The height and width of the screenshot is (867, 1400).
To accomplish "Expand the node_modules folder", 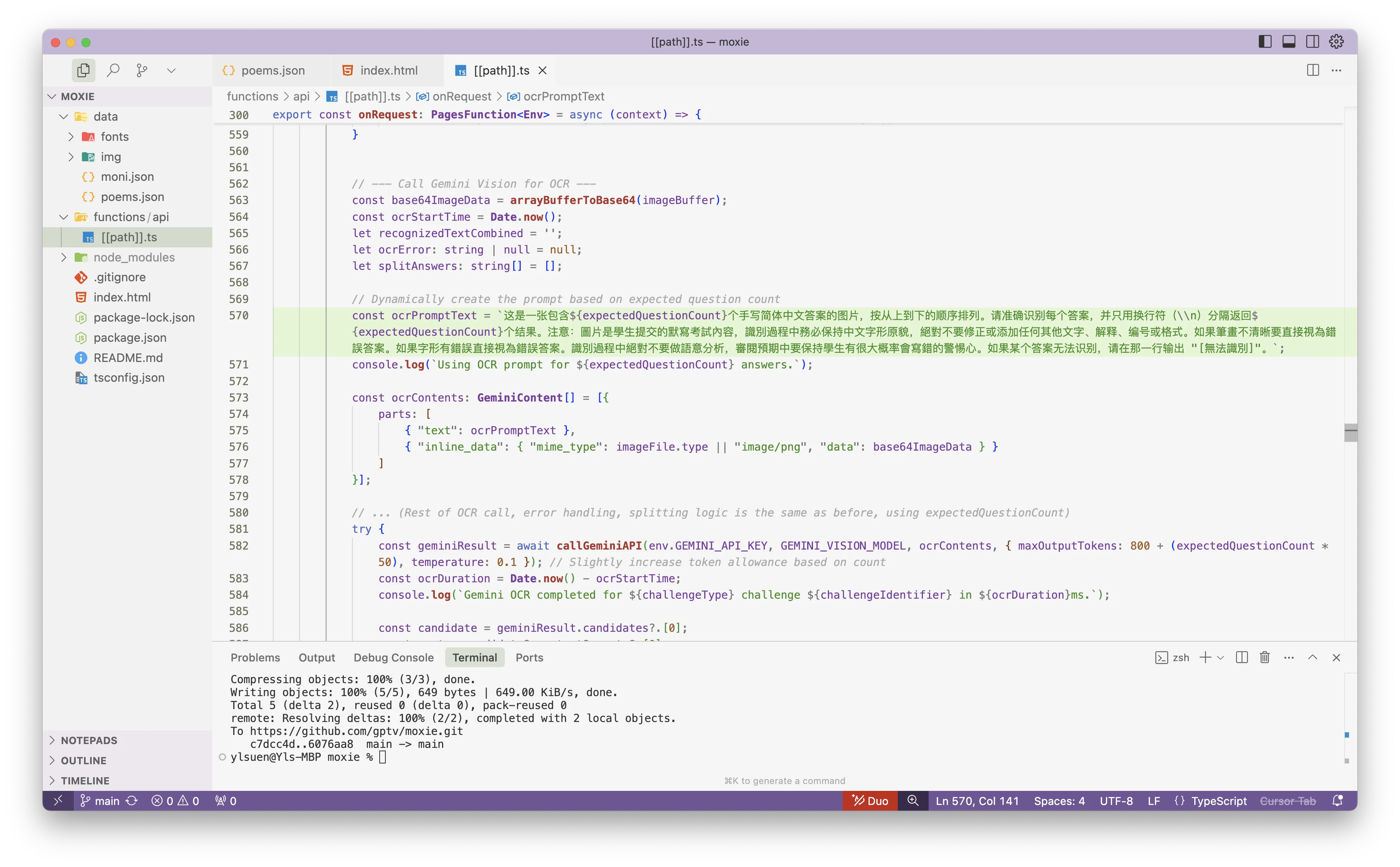I will click(x=64, y=257).
